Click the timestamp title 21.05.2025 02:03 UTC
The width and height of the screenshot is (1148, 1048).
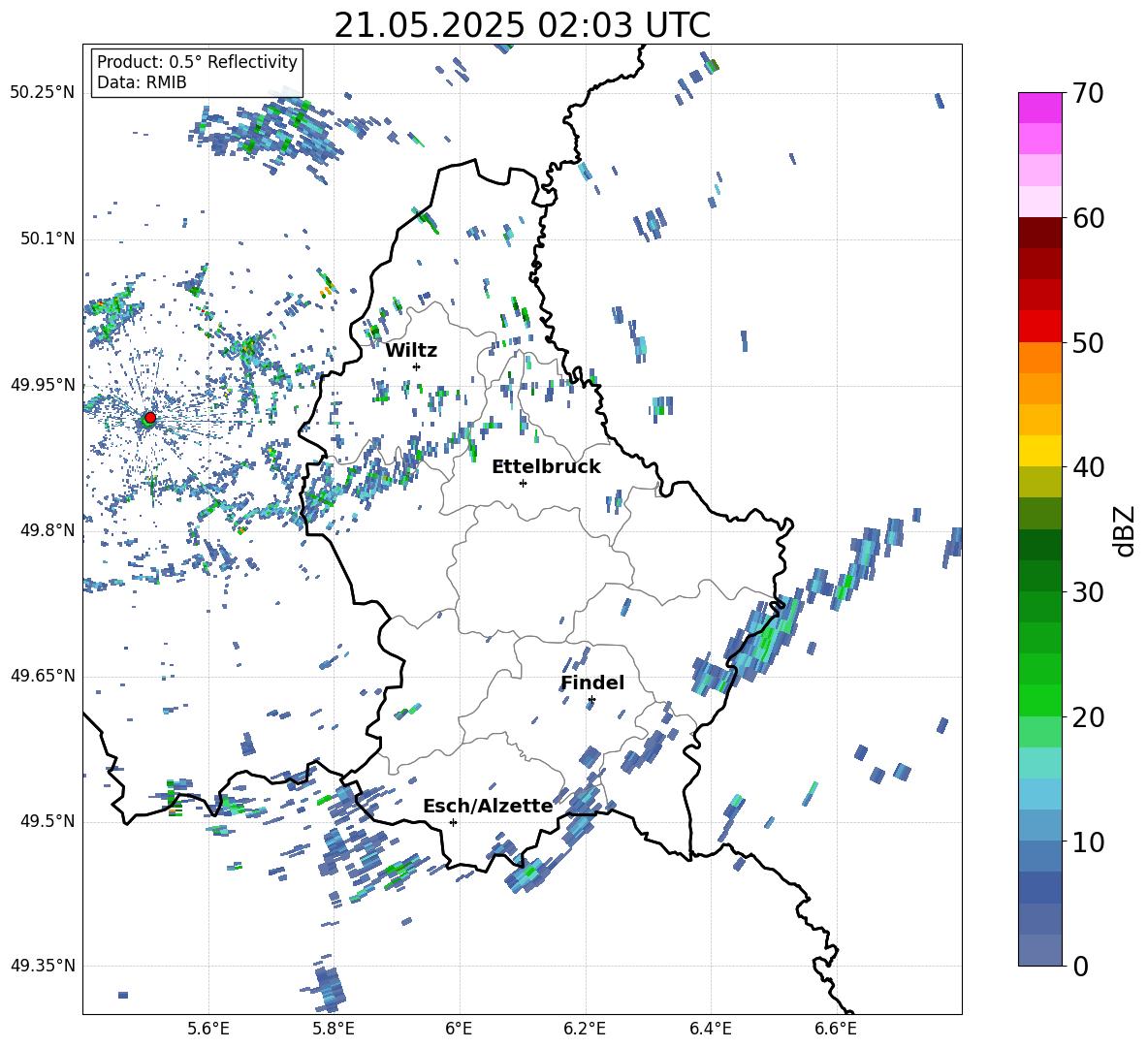click(522, 25)
